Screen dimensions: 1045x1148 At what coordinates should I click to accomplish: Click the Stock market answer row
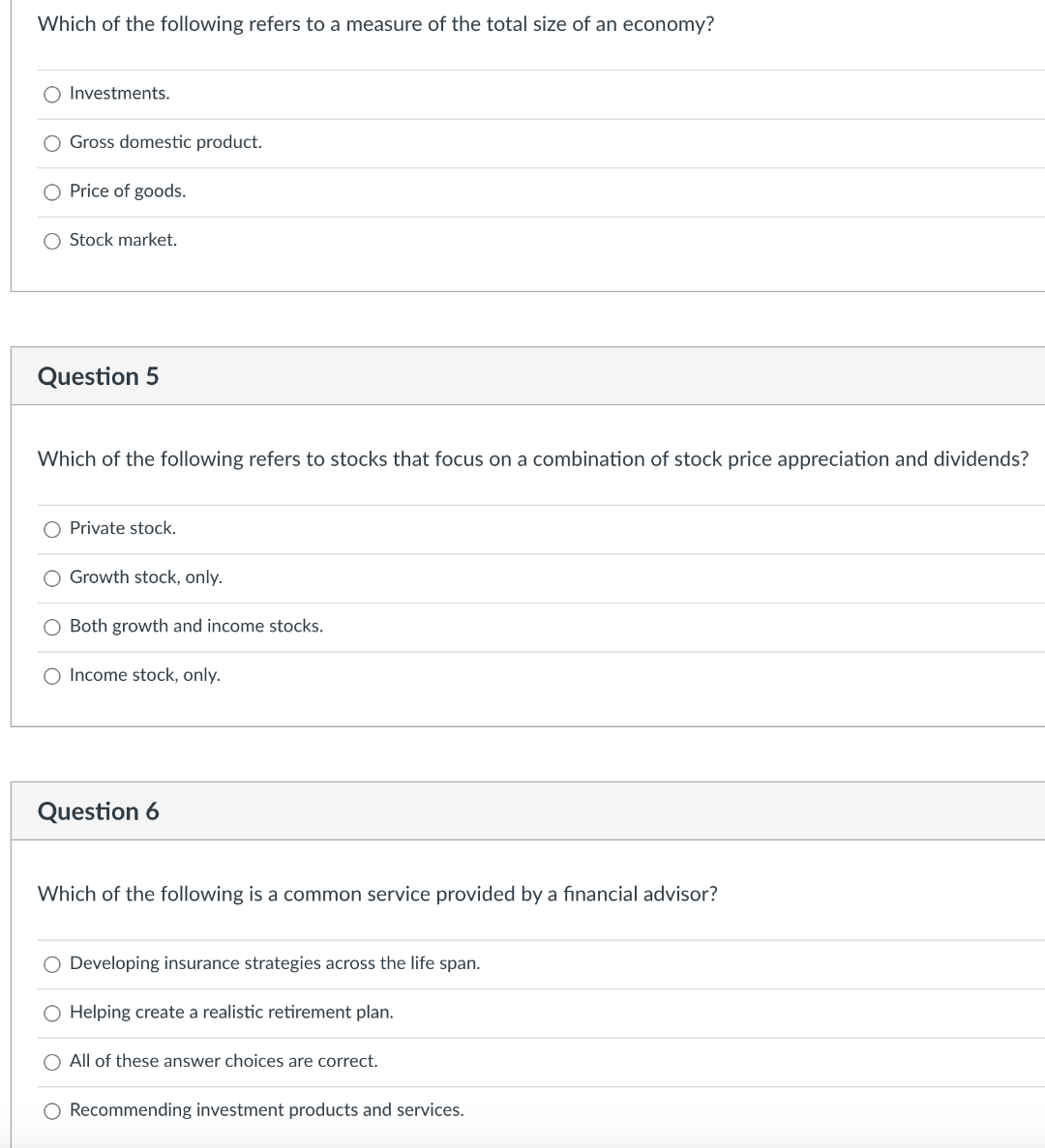[x=122, y=240]
